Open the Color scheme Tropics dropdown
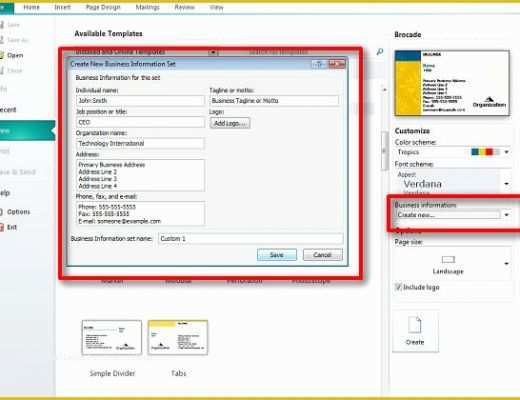The image size is (520, 400). pyautogui.click(x=506, y=152)
